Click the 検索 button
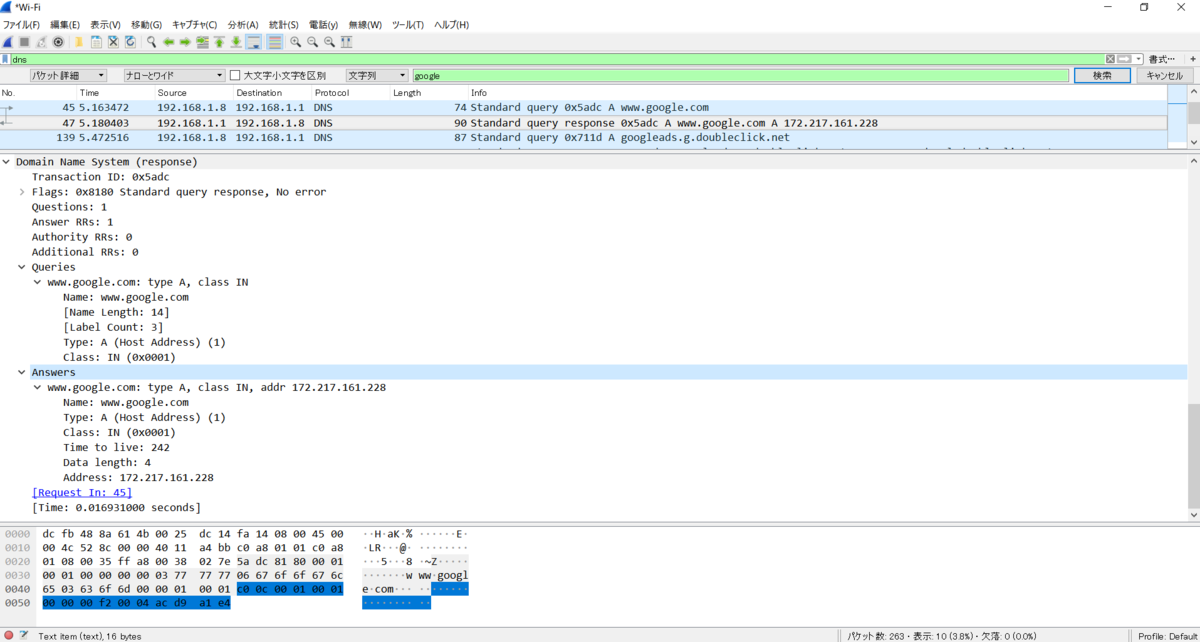 [1102, 75]
